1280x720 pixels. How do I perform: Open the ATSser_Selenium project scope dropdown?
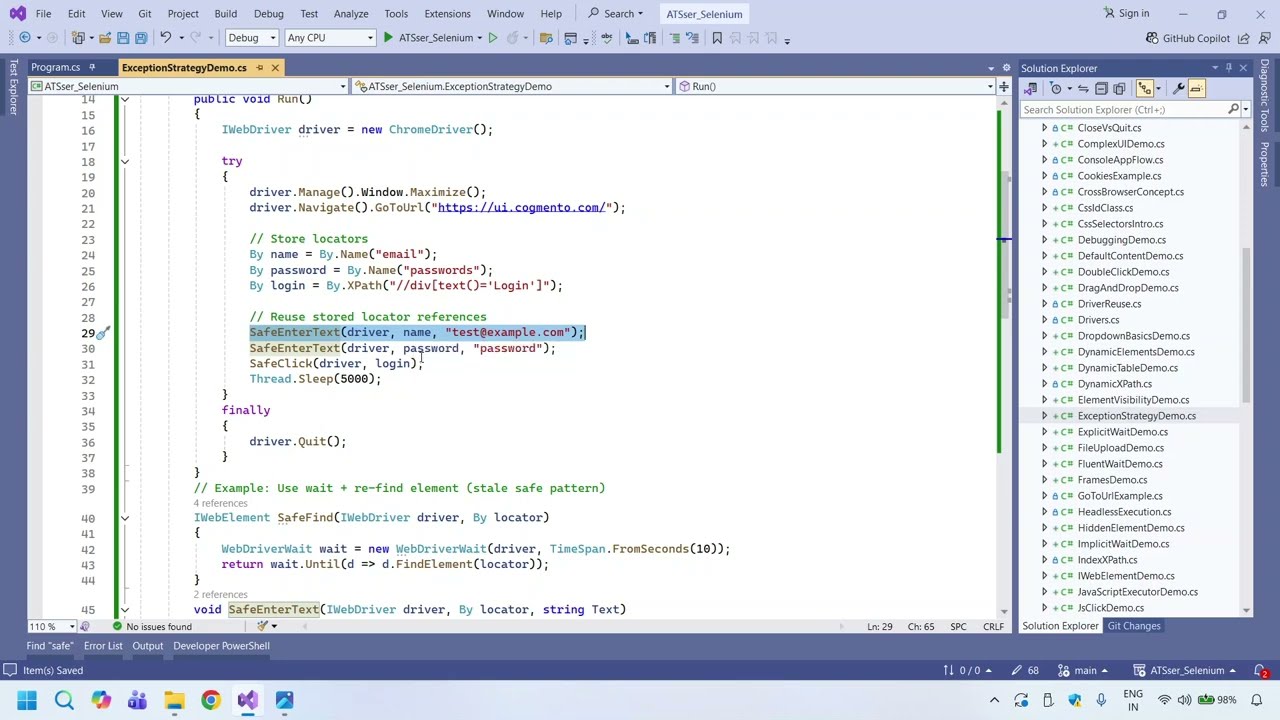188,86
